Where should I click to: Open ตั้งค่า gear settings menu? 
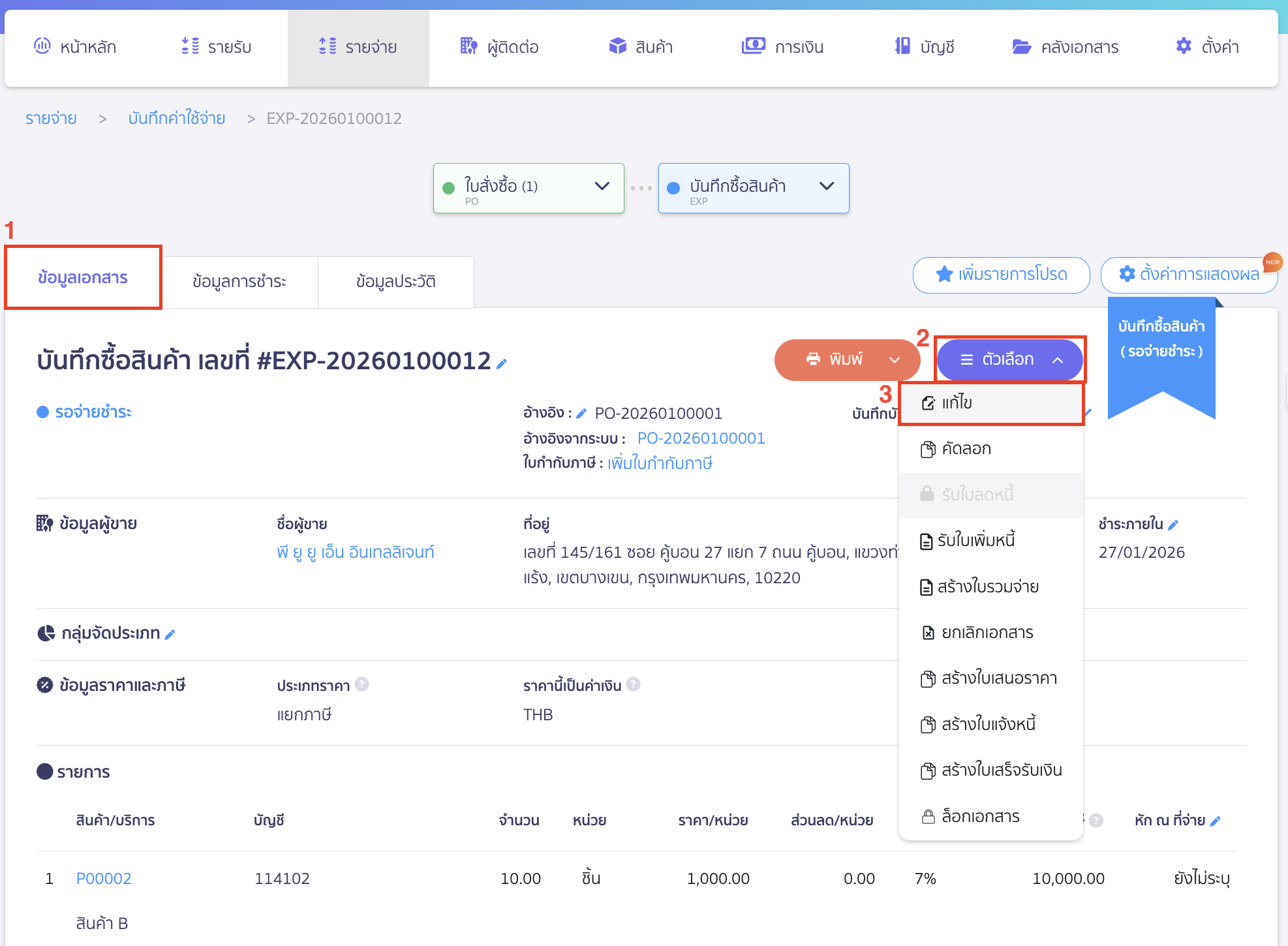[1207, 47]
